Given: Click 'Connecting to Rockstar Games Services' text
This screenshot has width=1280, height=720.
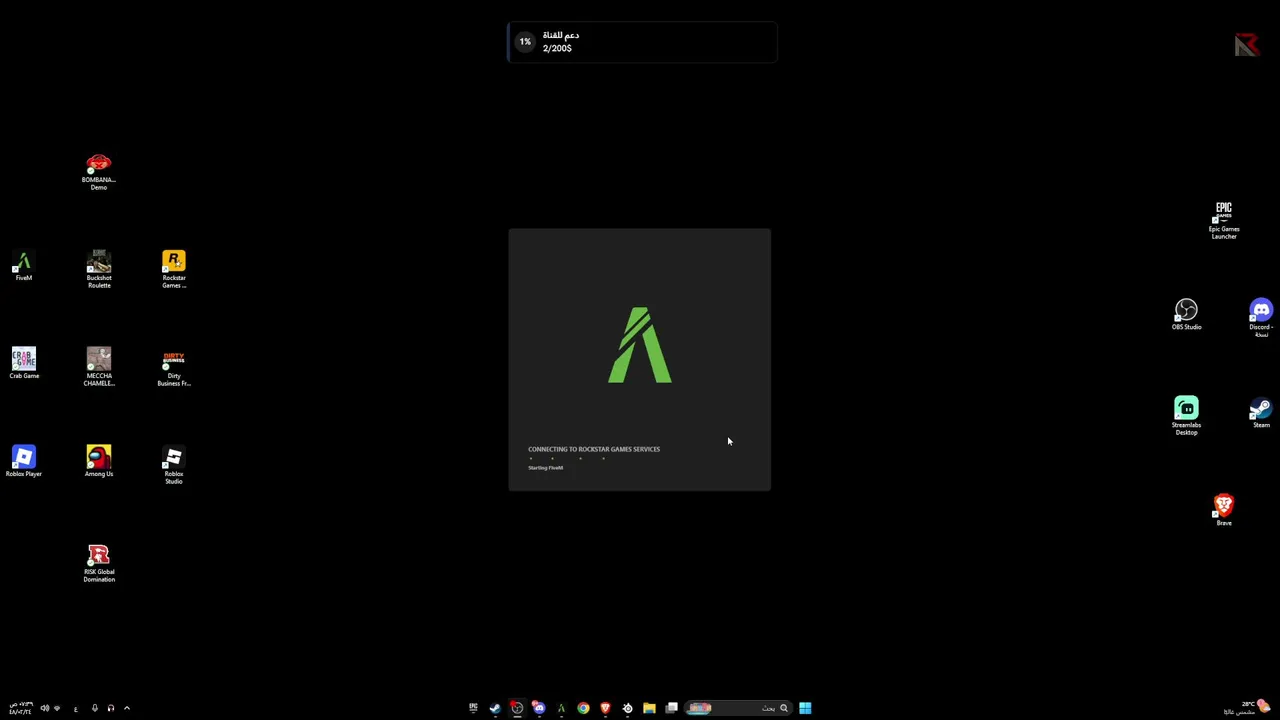Looking at the screenshot, I should pos(594,449).
